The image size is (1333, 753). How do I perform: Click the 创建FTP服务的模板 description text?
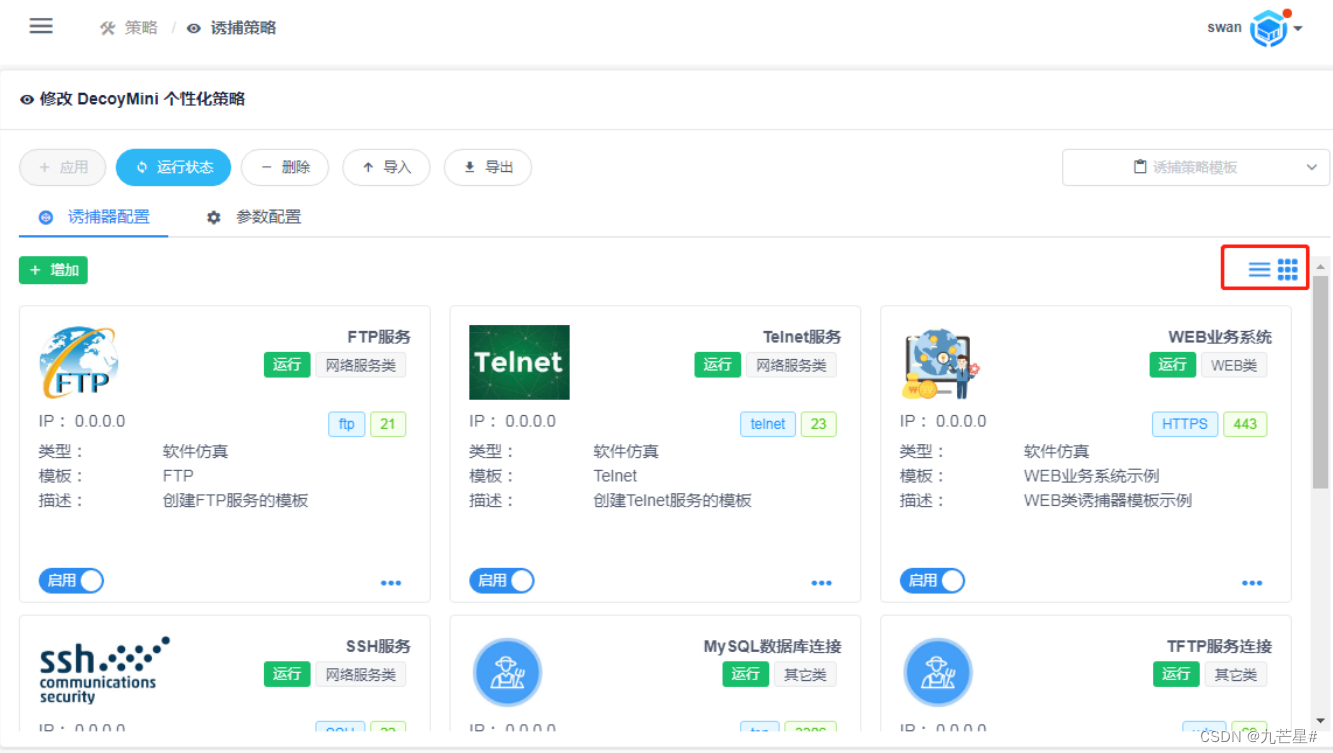[x=236, y=500]
